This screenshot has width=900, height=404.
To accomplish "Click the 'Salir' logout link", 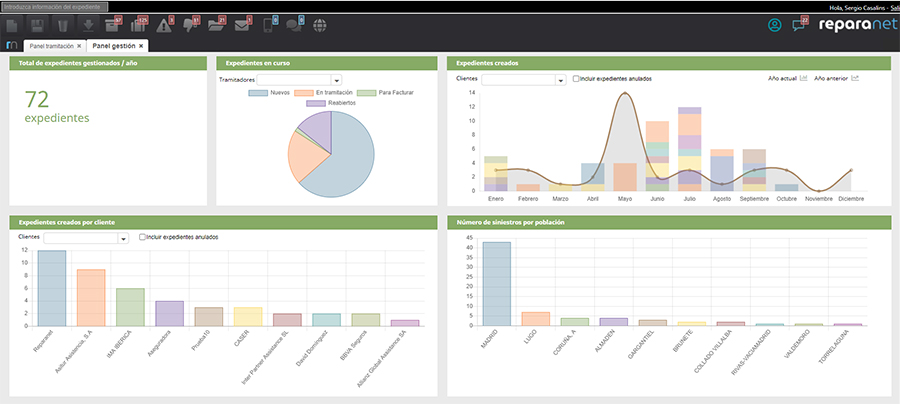I will click(889, 7).
